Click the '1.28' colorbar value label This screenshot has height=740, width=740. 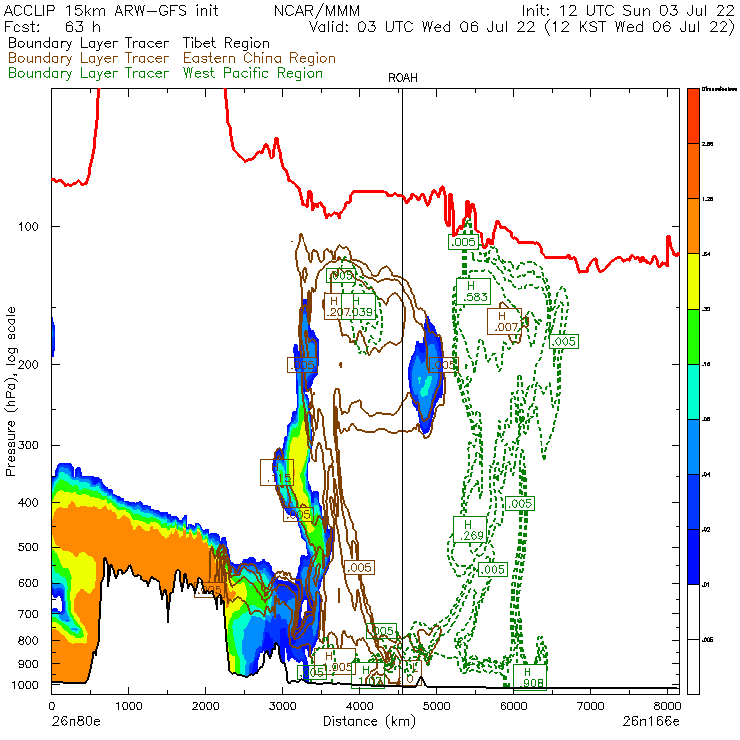tap(707, 199)
